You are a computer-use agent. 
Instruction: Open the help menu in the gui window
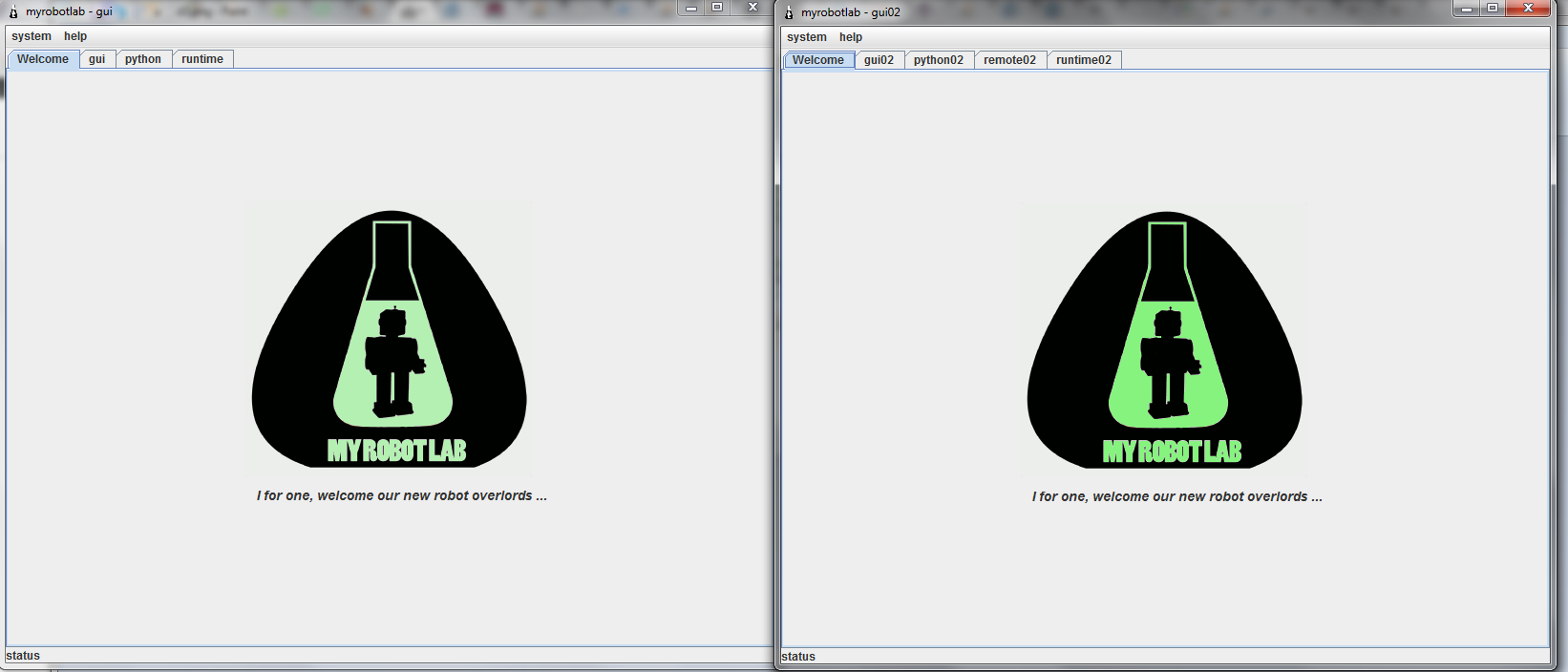[x=75, y=36]
